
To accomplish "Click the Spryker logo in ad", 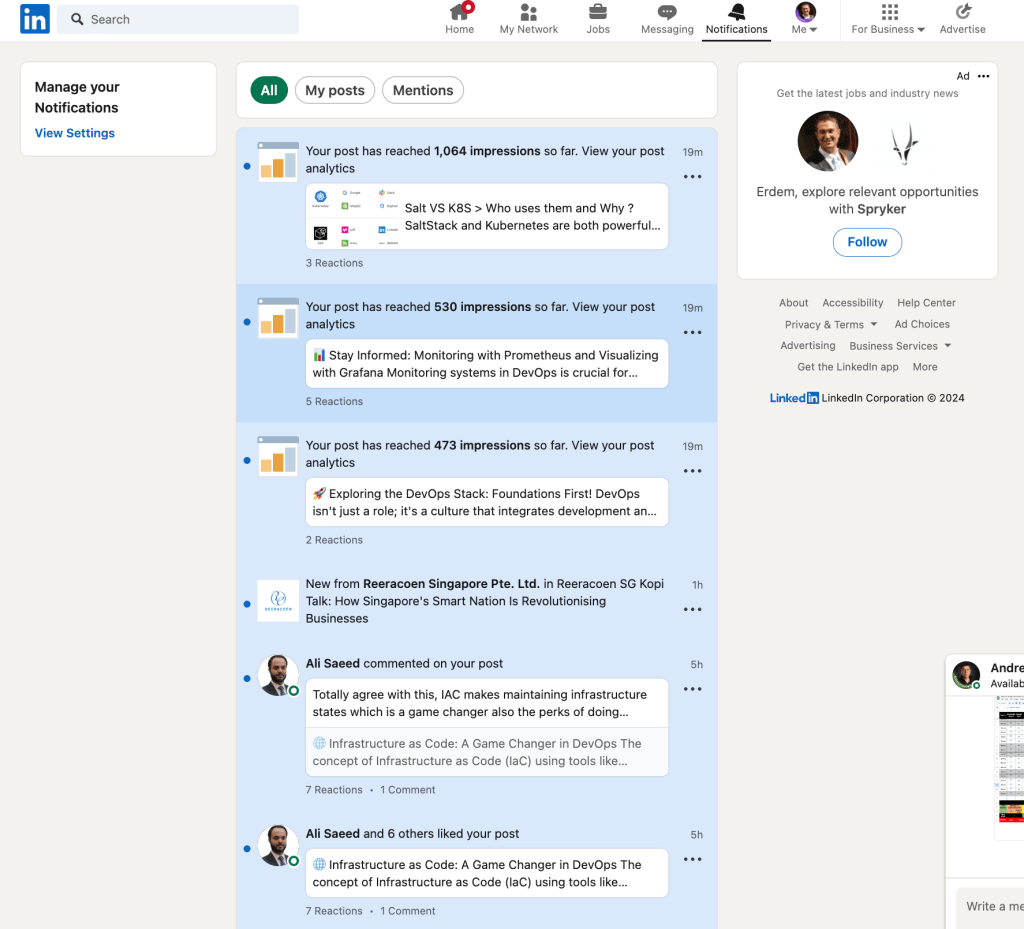I will (x=906, y=142).
